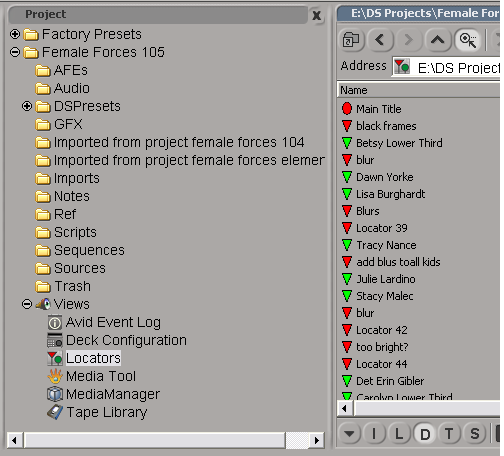
Task: Open the Notes folder
Action: [x=63, y=196]
